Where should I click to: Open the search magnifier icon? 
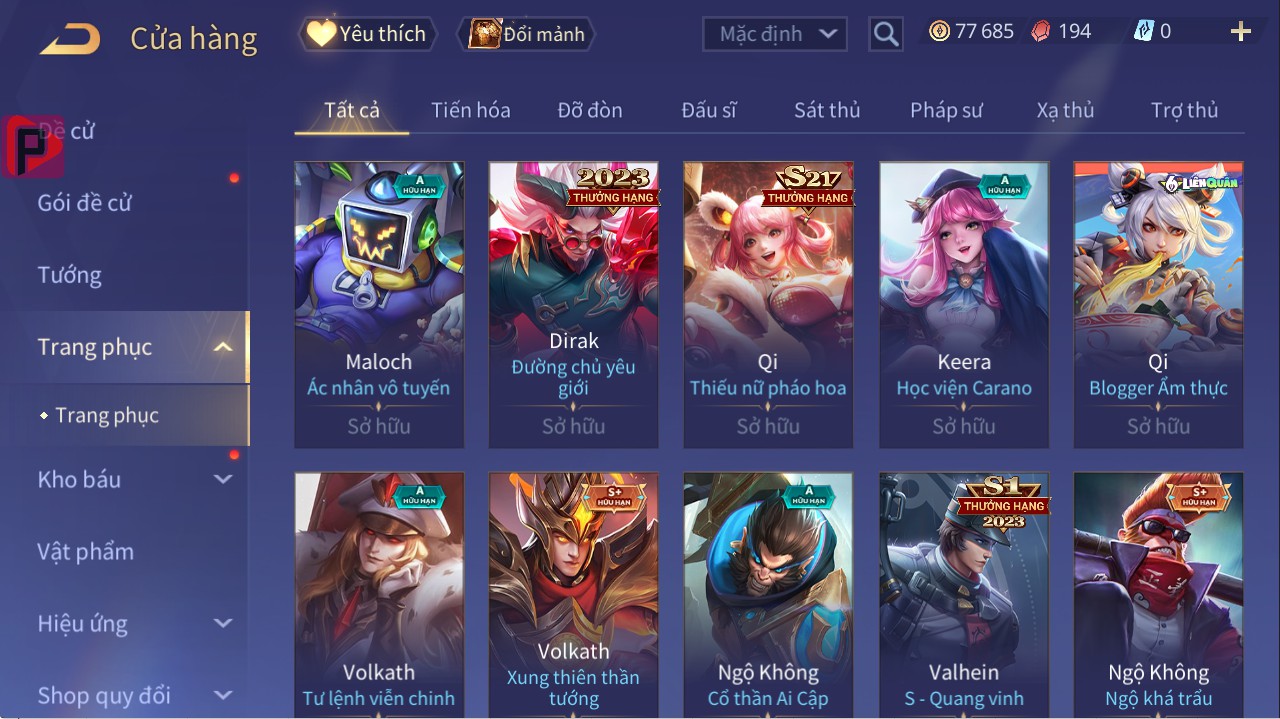click(x=886, y=34)
